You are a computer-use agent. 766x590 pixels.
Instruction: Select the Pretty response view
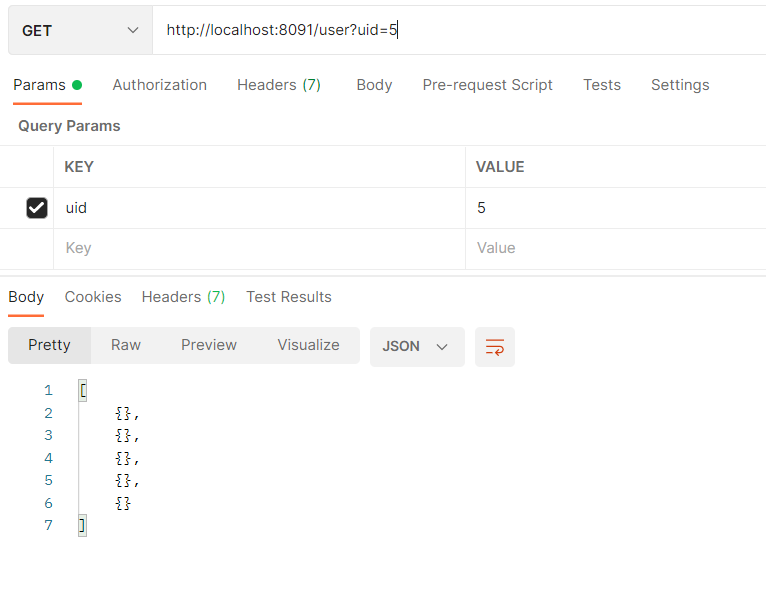click(x=49, y=345)
